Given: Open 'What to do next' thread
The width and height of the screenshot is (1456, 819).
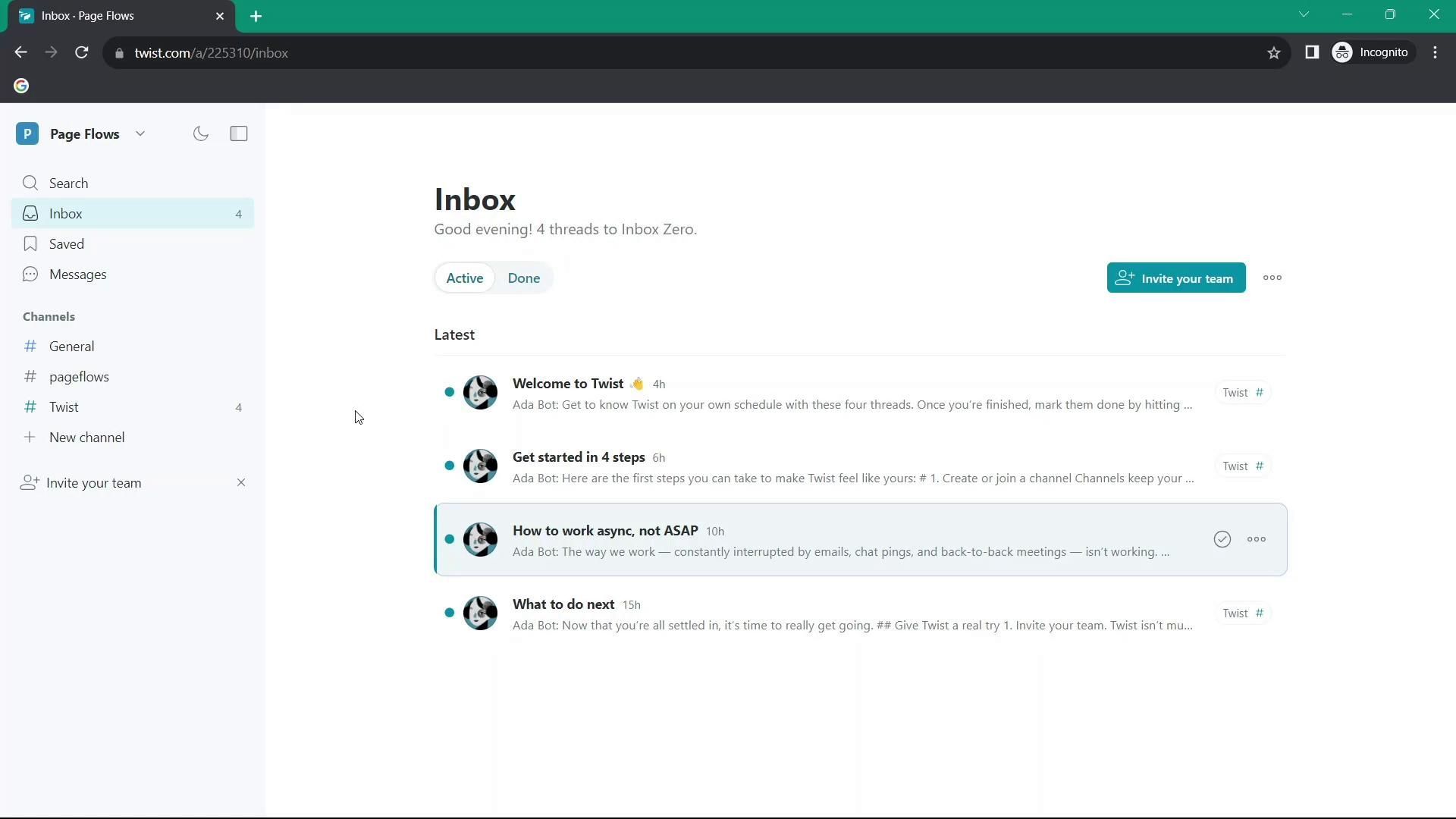Looking at the screenshot, I should point(563,604).
